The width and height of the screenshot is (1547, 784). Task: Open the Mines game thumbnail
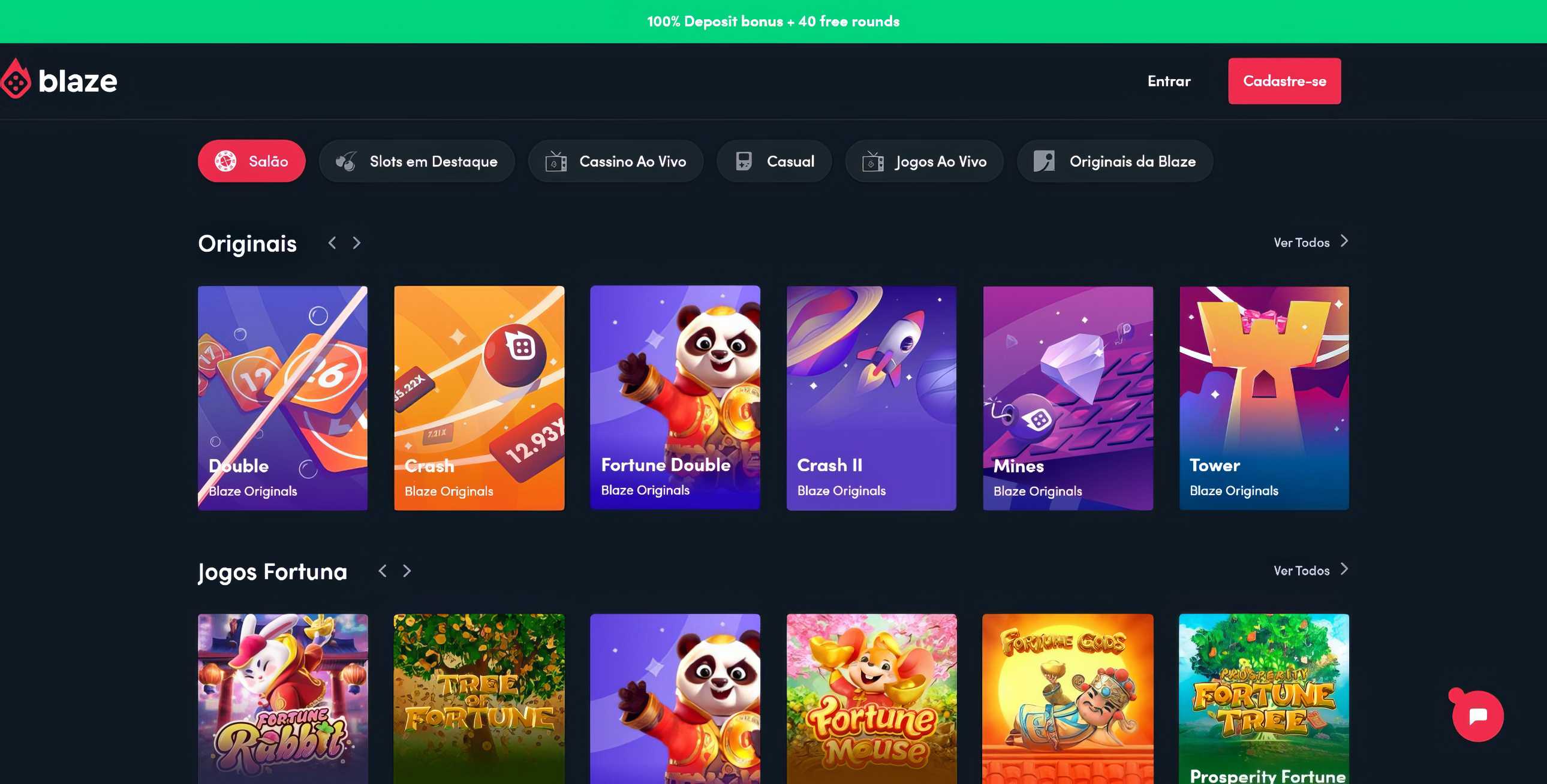click(1067, 398)
